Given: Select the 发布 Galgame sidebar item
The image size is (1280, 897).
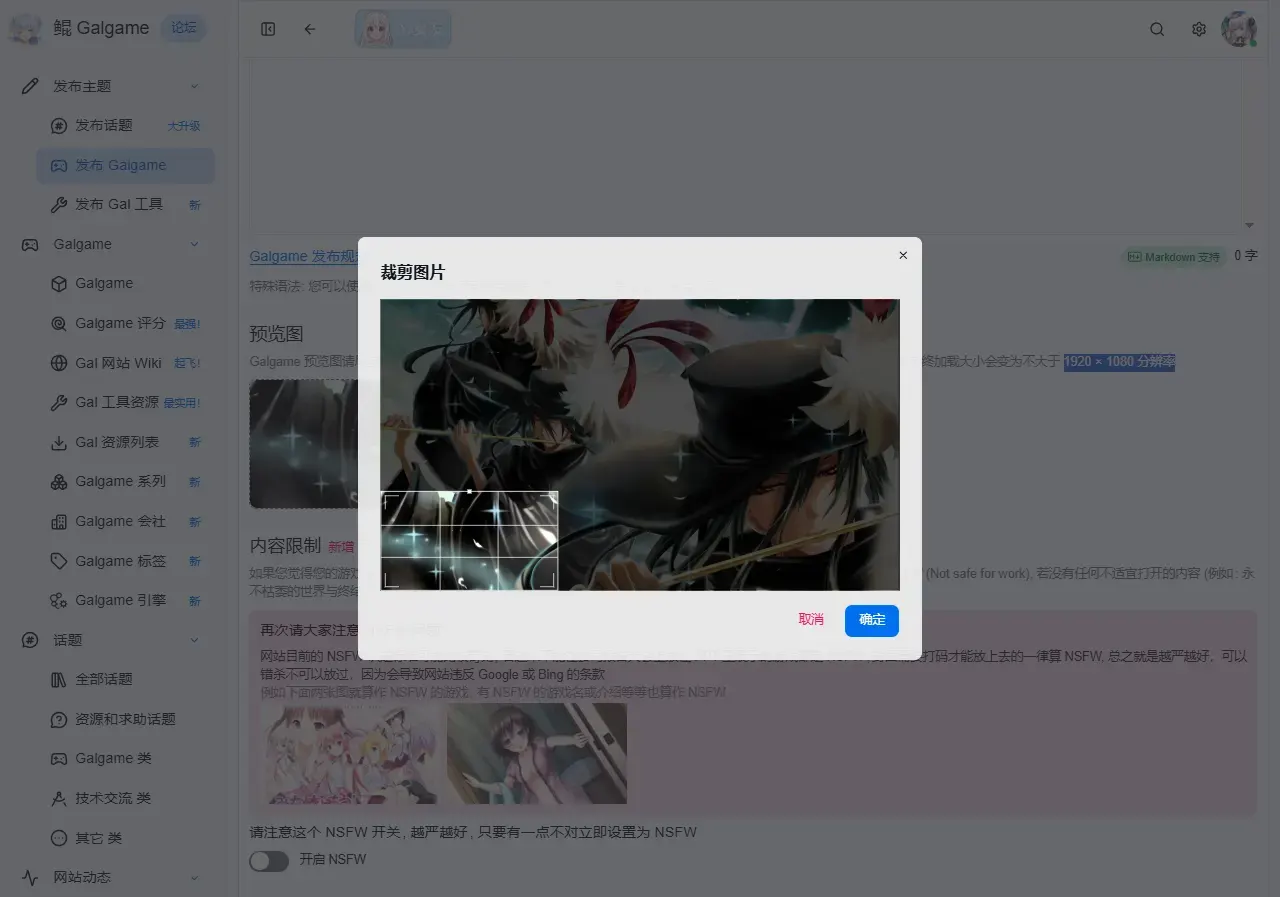Looking at the screenshot, I should 125,166.
